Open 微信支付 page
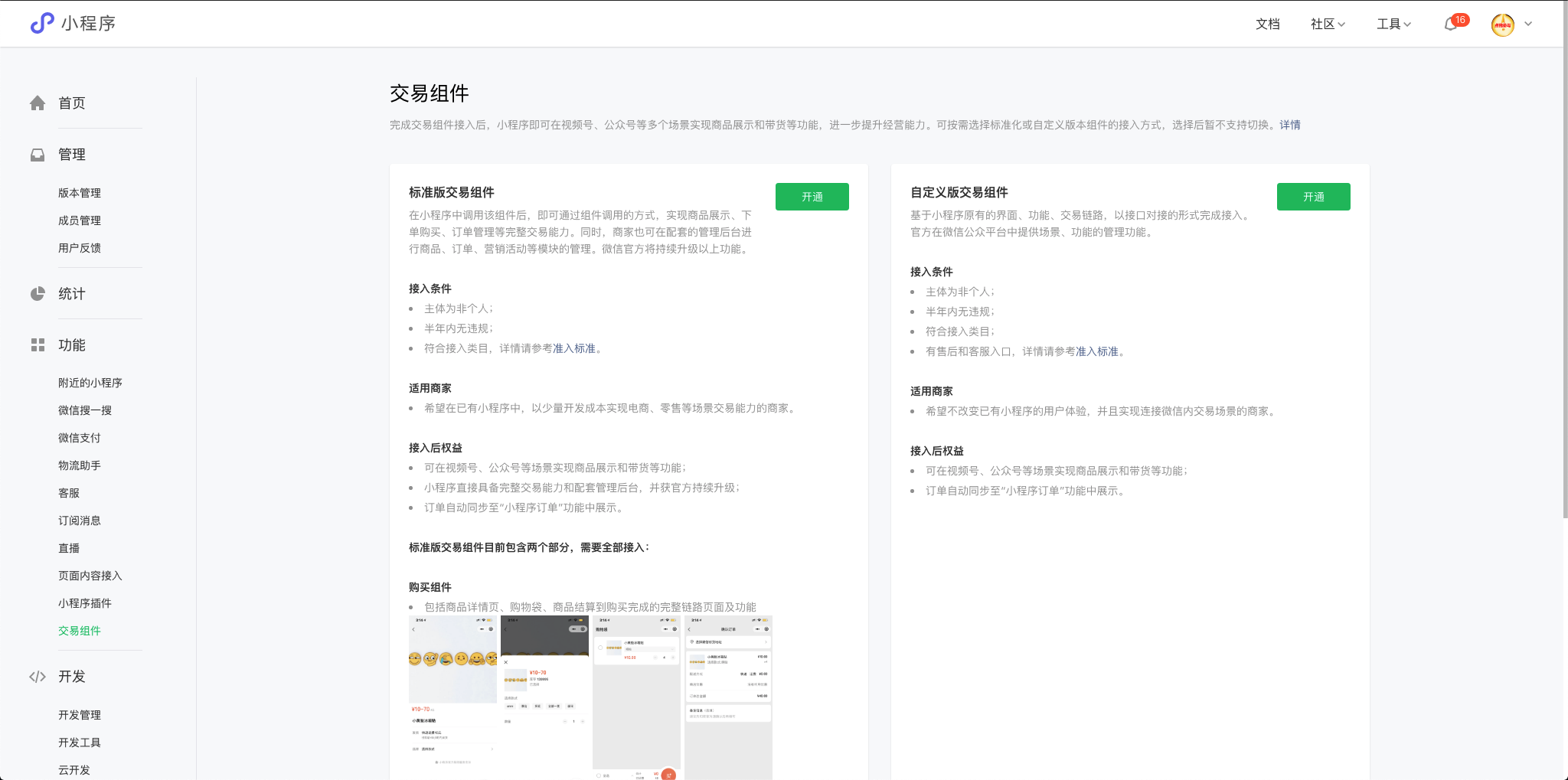 click(x=80, y=438)
